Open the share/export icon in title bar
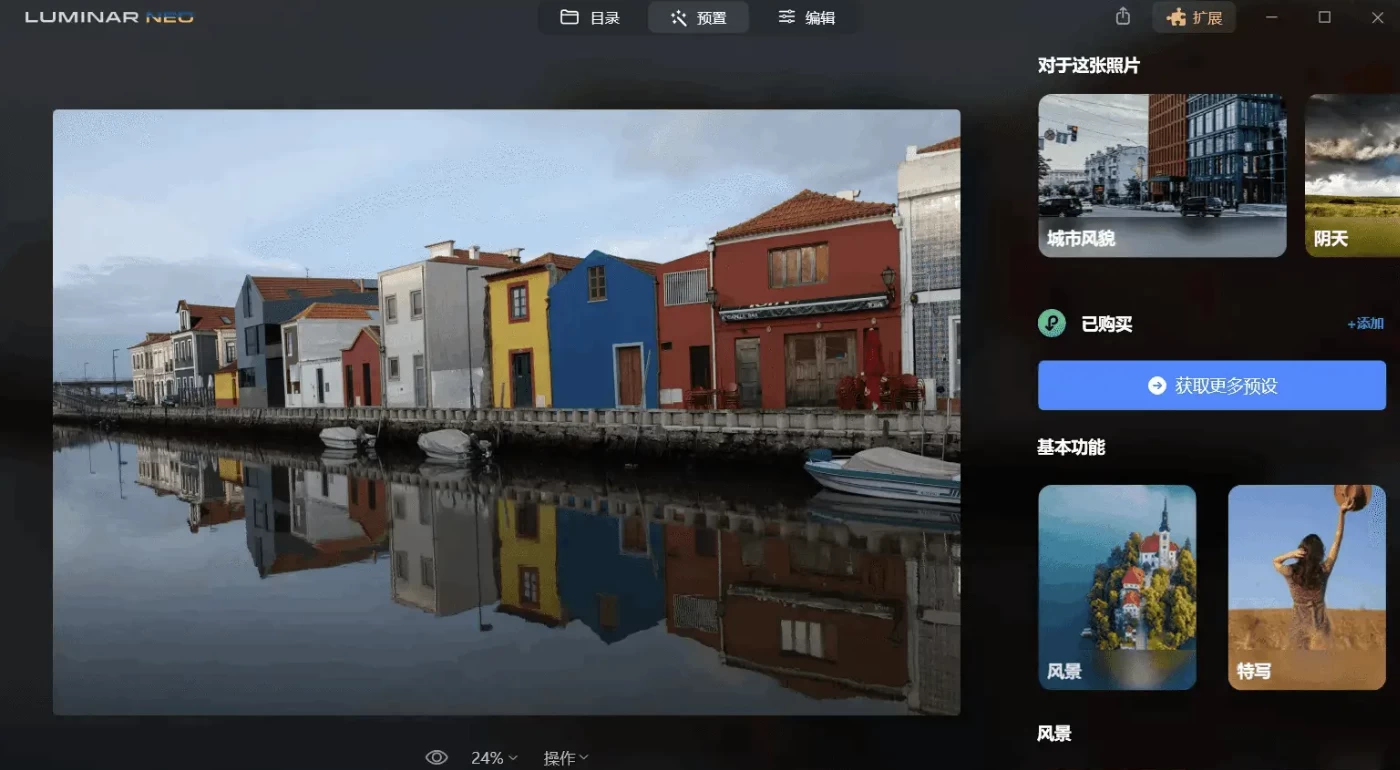This screenshot has width=1400, height=770. (1122, 16)
